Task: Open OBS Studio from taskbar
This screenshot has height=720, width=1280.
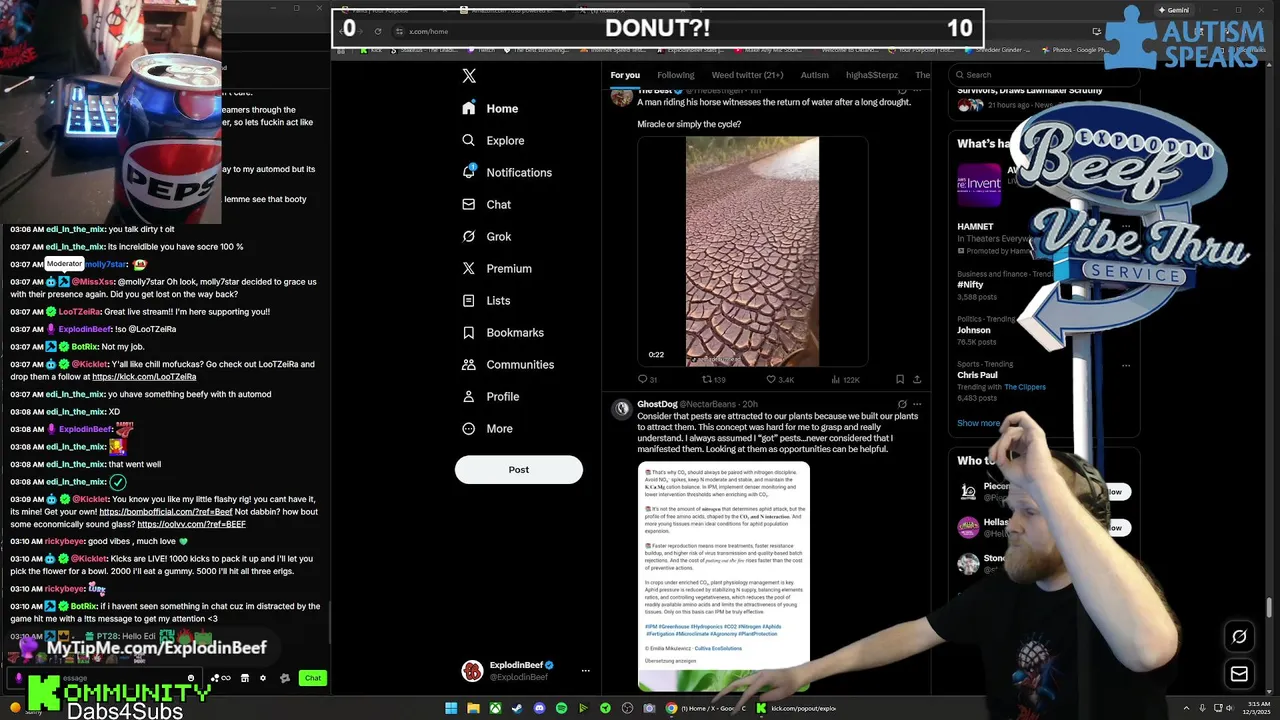Action: [x=627, y=708]
